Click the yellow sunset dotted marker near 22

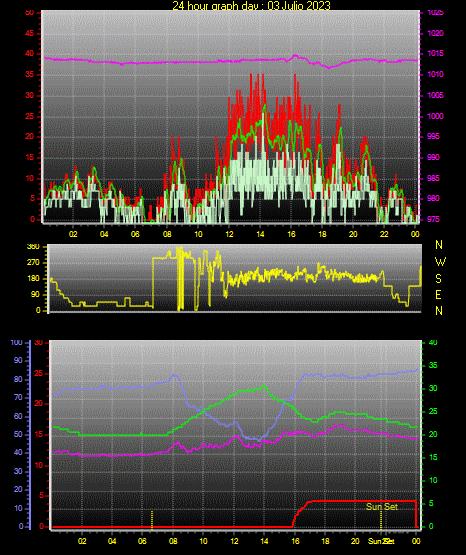(x=381, y=520)
